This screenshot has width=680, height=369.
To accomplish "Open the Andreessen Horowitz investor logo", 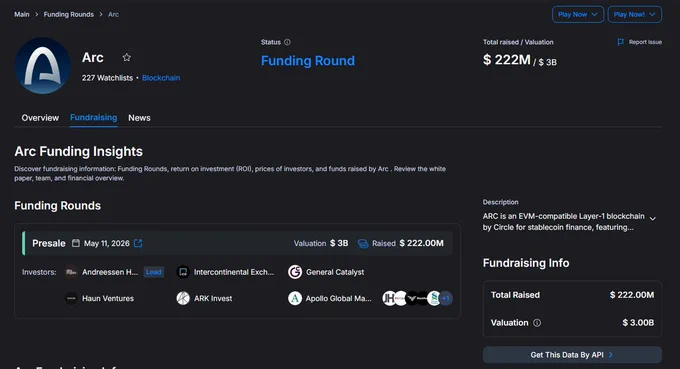I will pyautogui.click(x=71, y=272).
